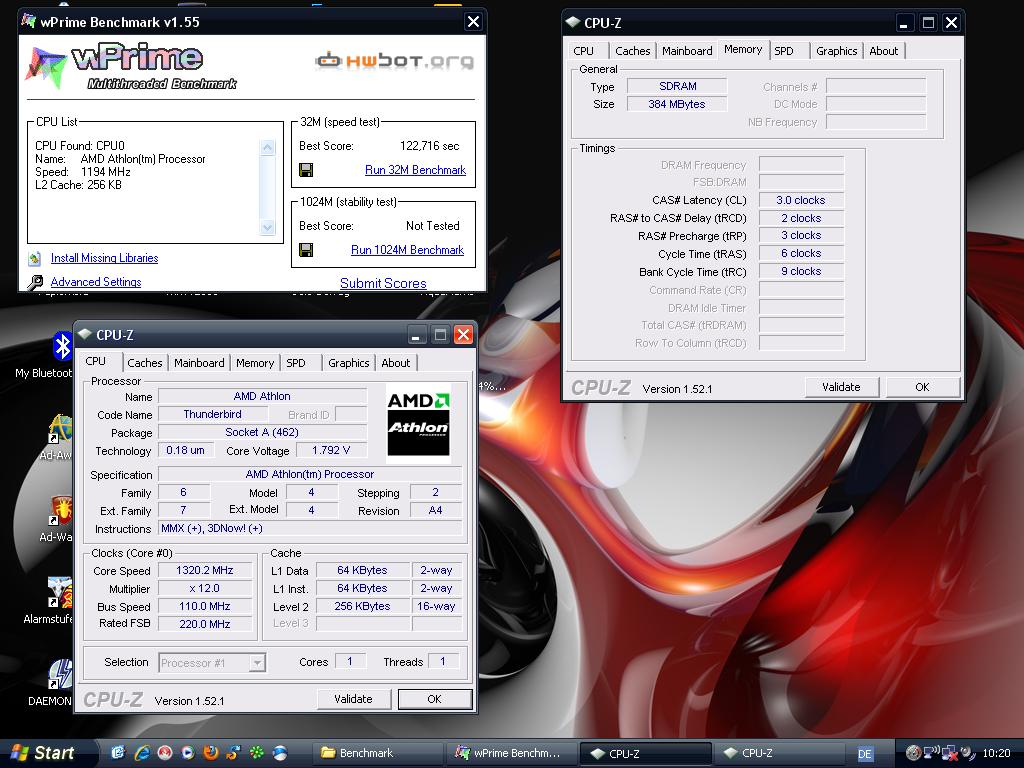Image resolution: width=1024 pixels, height=768 pixels.
Task: Open Caches tab in the front CPU-Z window
Action: click(144, 363)
